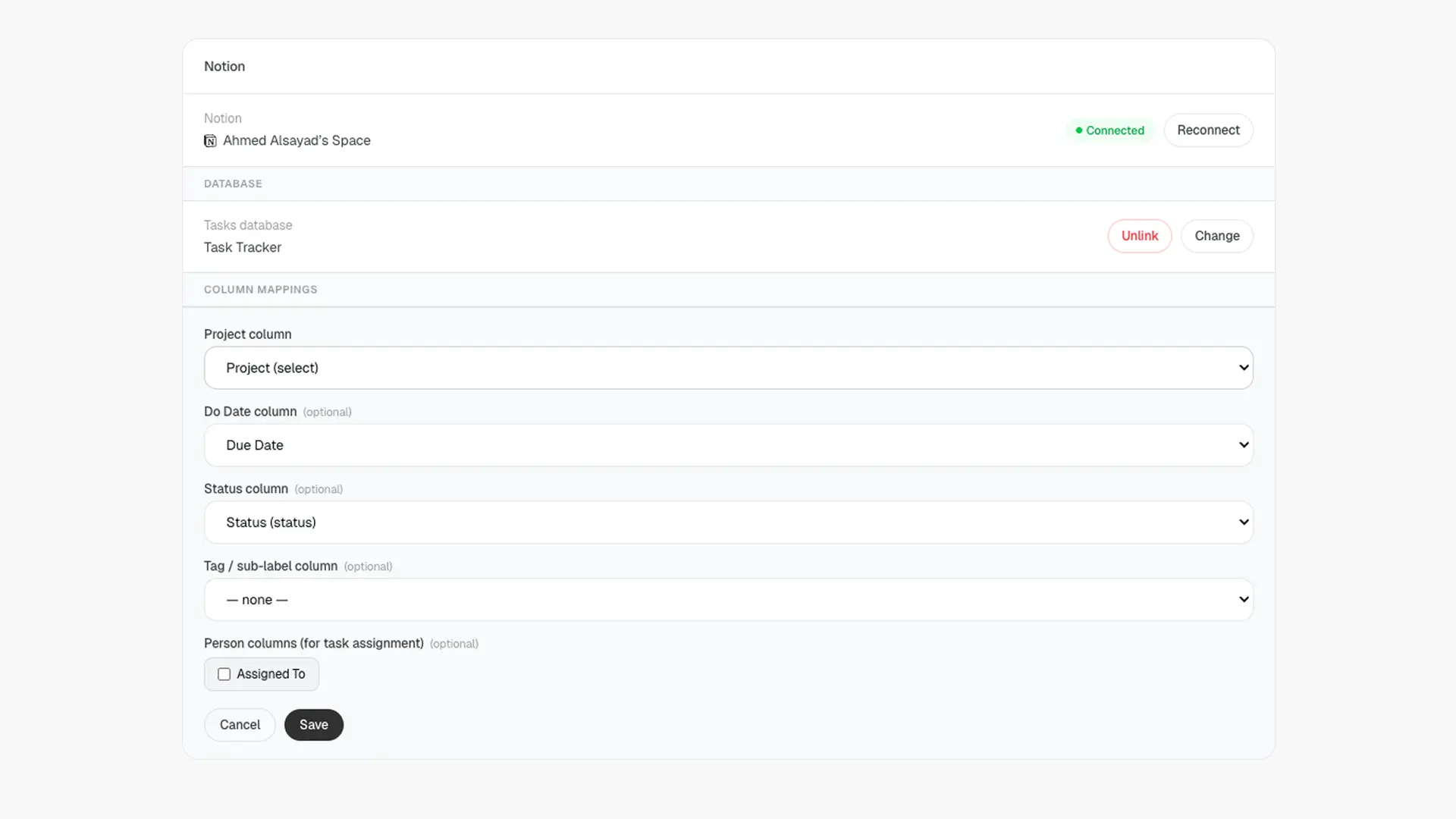Click the green Connected status badge
Viewport: 1456px width, 819px height.
(x=1109, y=130)
